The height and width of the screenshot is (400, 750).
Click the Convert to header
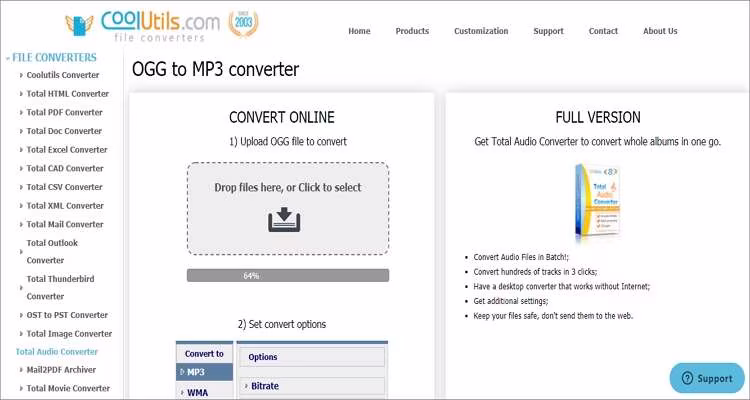(204, 354)
